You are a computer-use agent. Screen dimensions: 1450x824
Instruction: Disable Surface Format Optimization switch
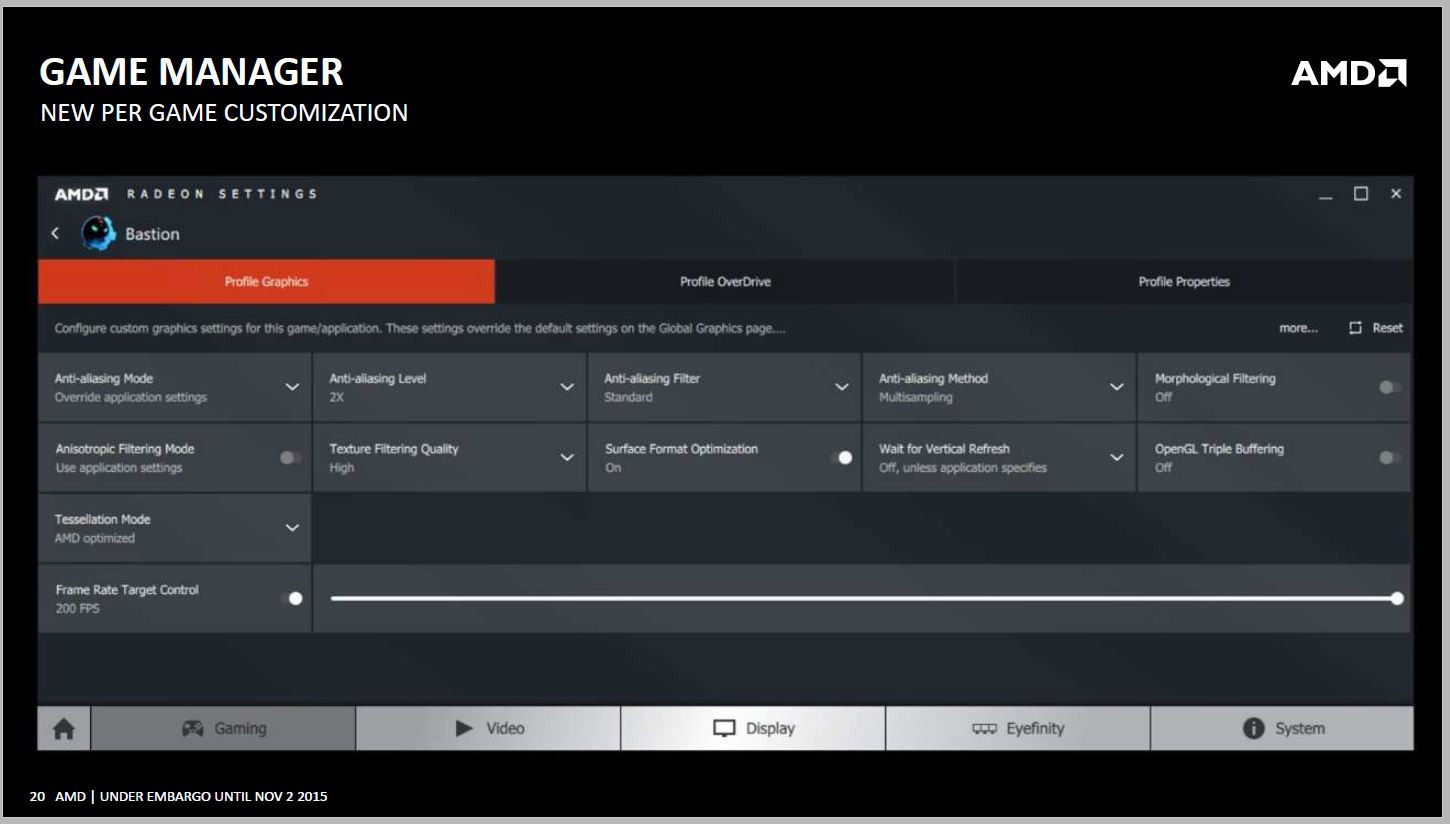click(x=840, y=457)
